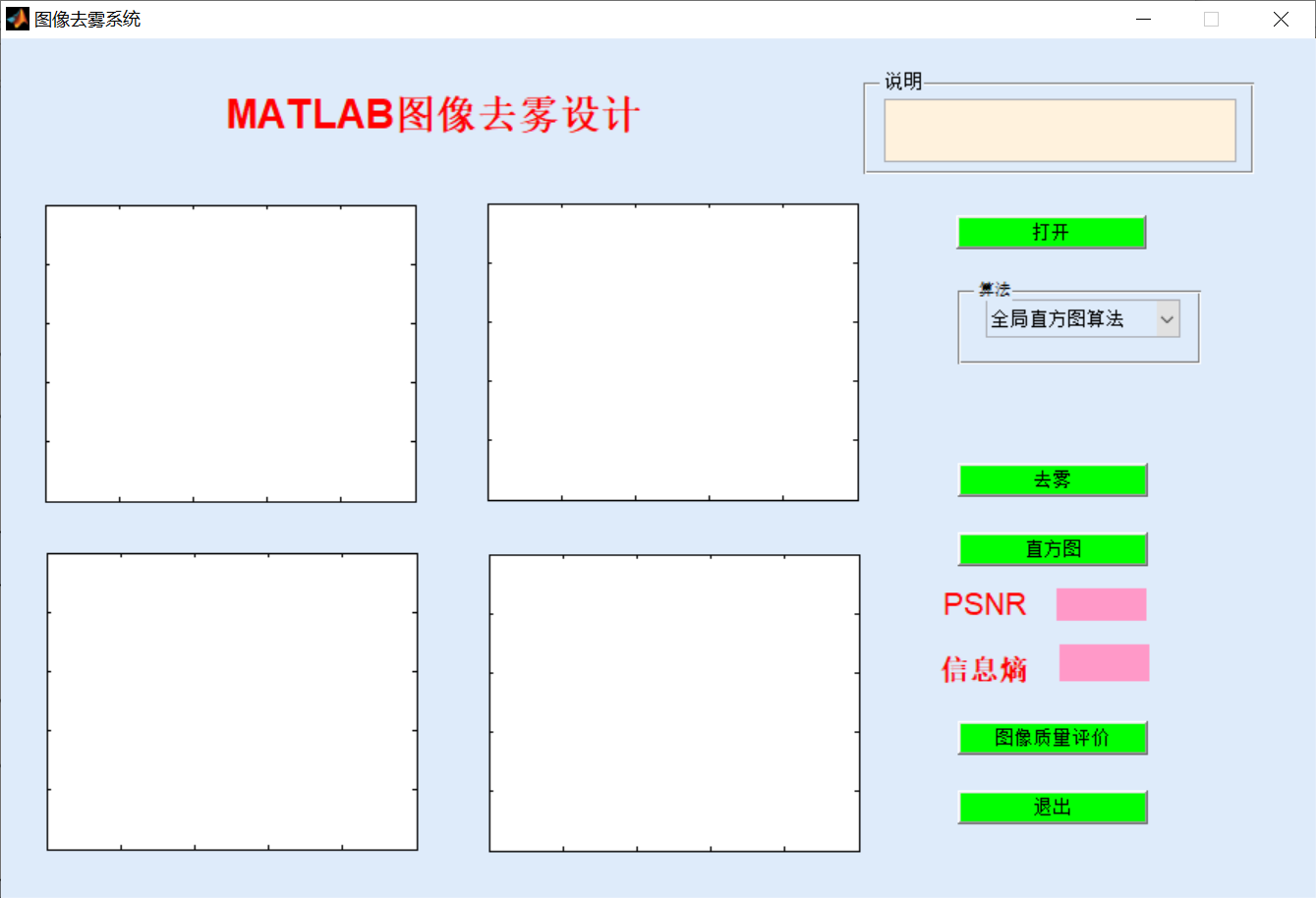Click the empty axes under the MATLAB图像去雾设计 title
The image size is (1316, 898).
click(x=231, y=354)
